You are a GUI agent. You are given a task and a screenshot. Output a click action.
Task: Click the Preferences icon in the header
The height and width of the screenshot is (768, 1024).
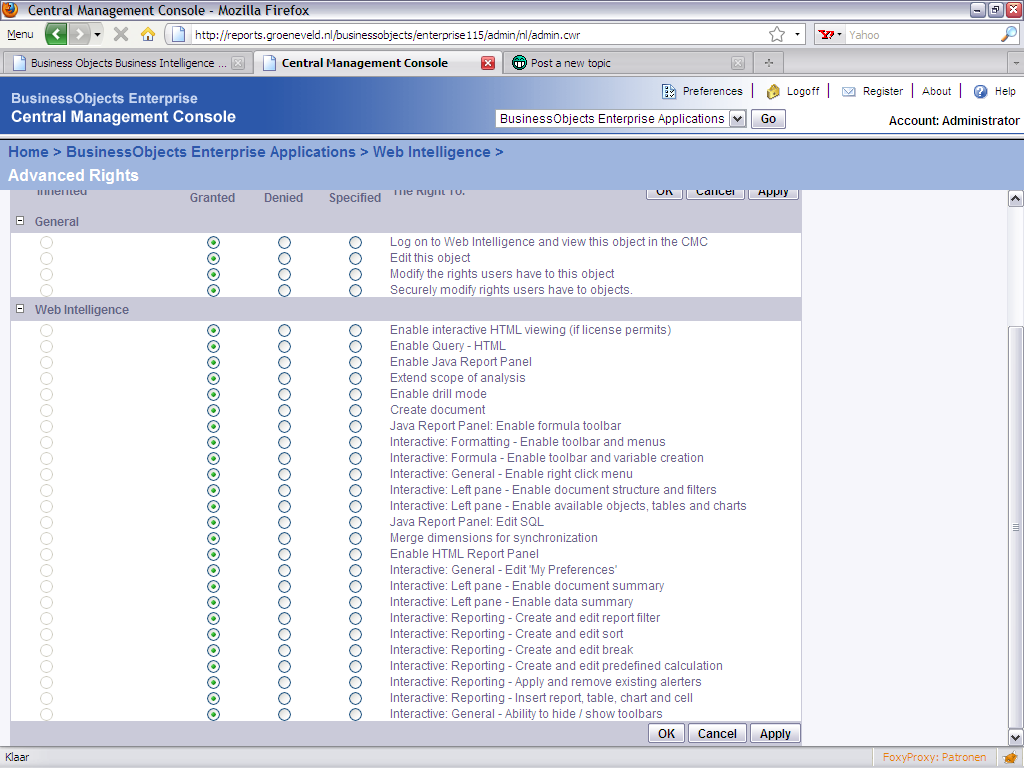click(x=669, y=91)
